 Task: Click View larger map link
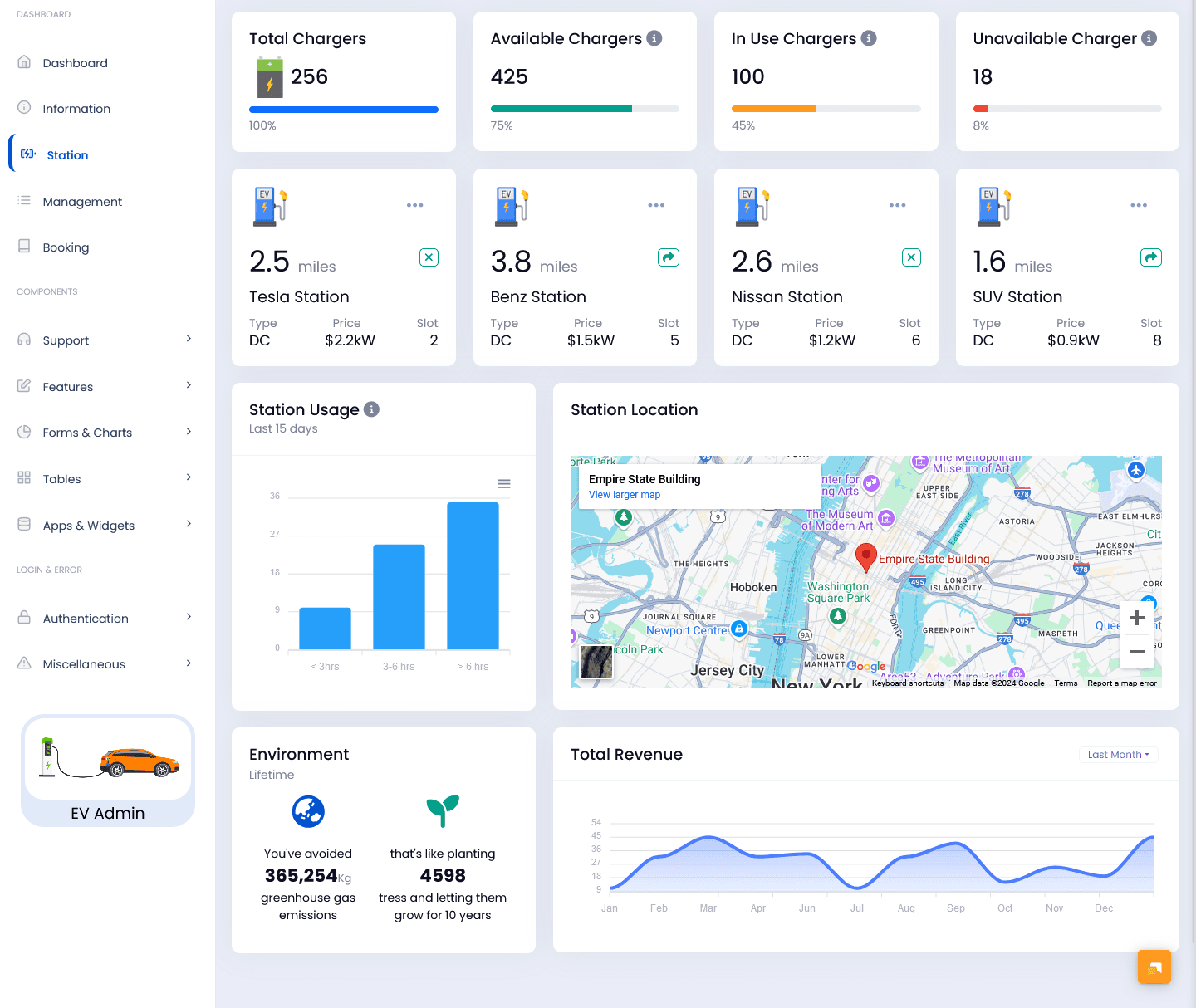click(x=625, y=495)
